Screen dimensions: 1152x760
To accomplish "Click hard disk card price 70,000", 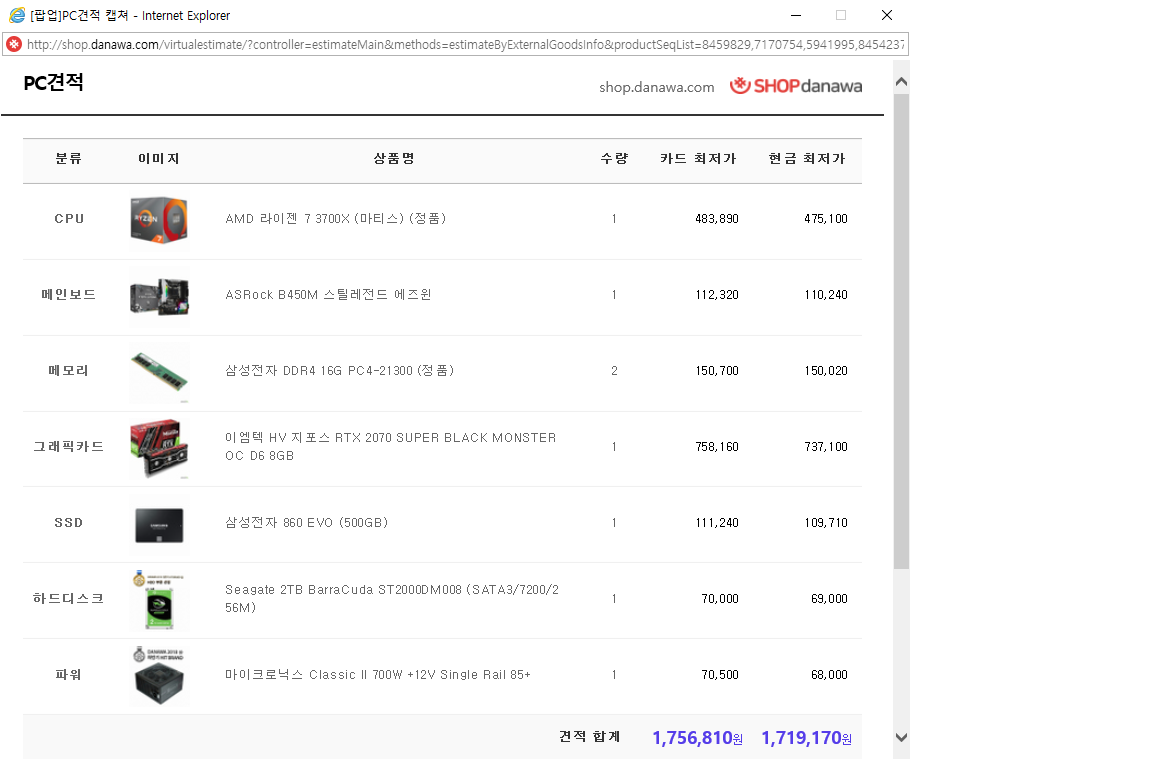I will (720, 599).
